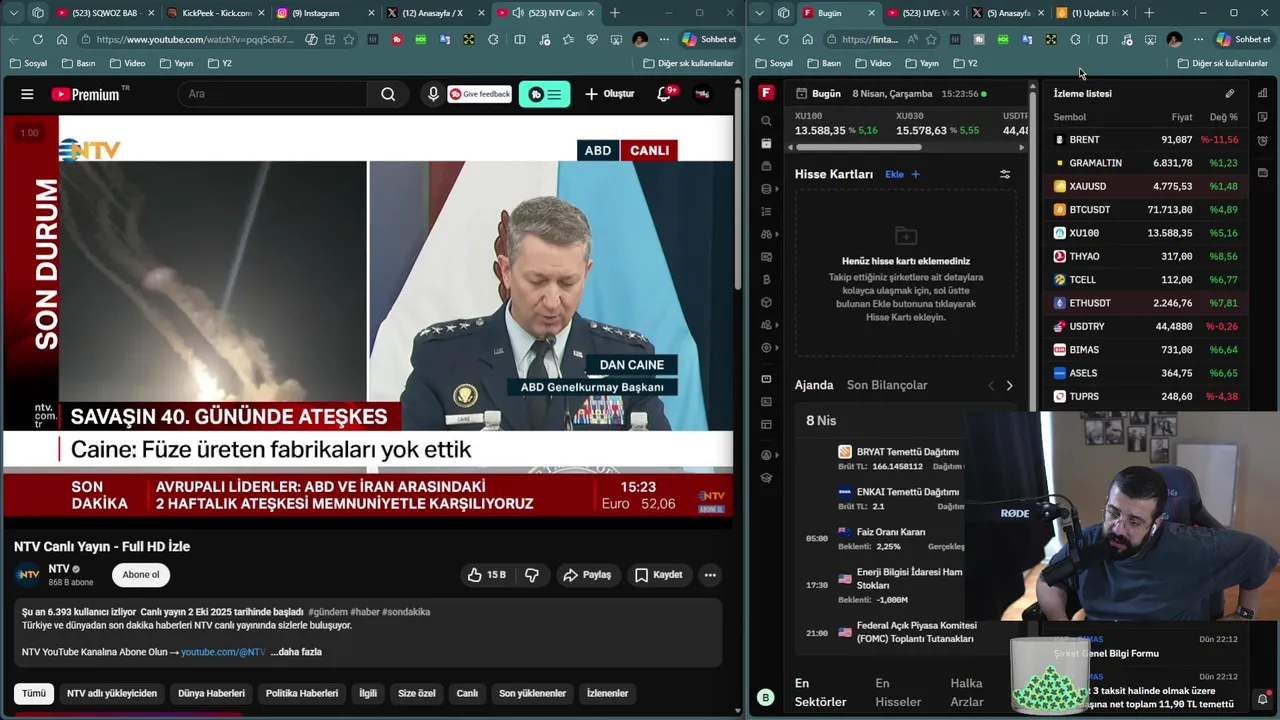
Task: Open Diğer sık kullanılanlar folder in left browser
Action: (x=687, y=63)
